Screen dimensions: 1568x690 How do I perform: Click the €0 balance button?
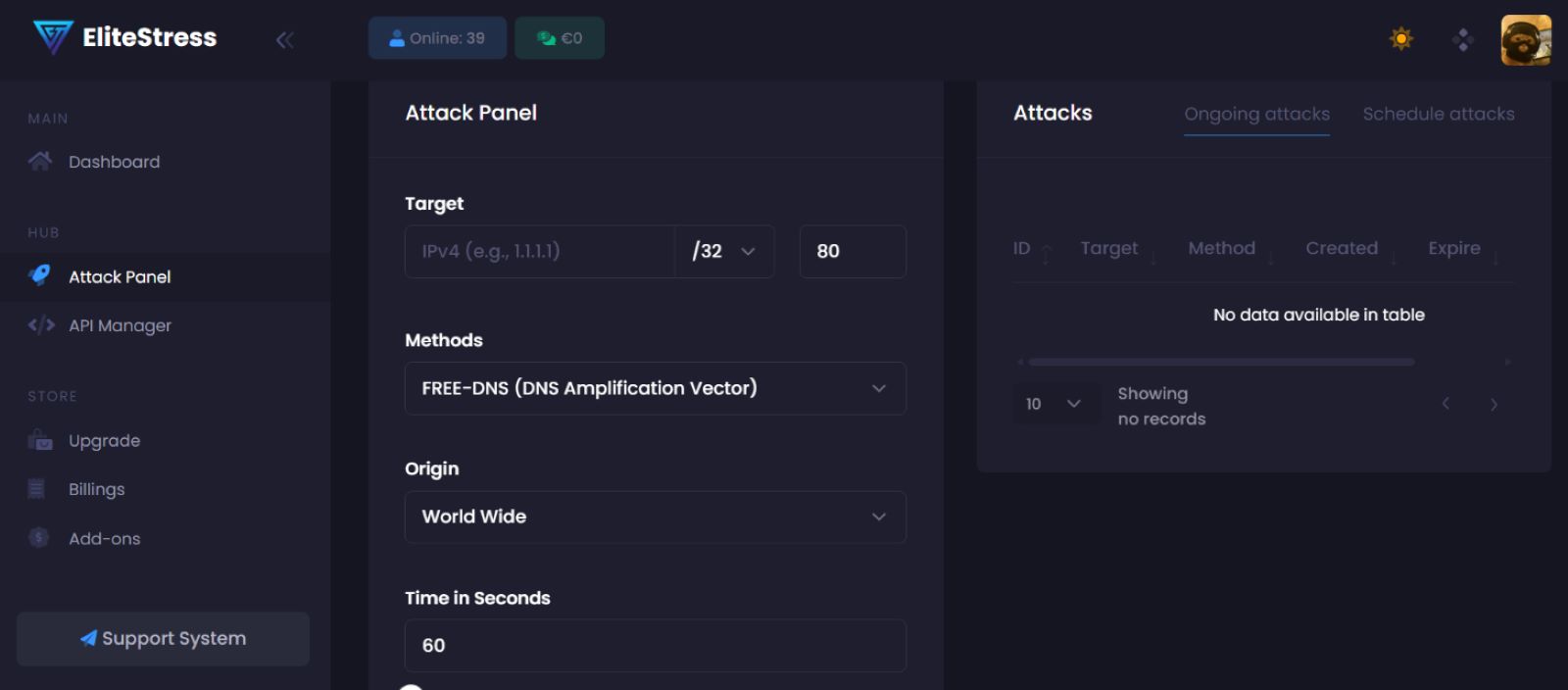(560, 38)
